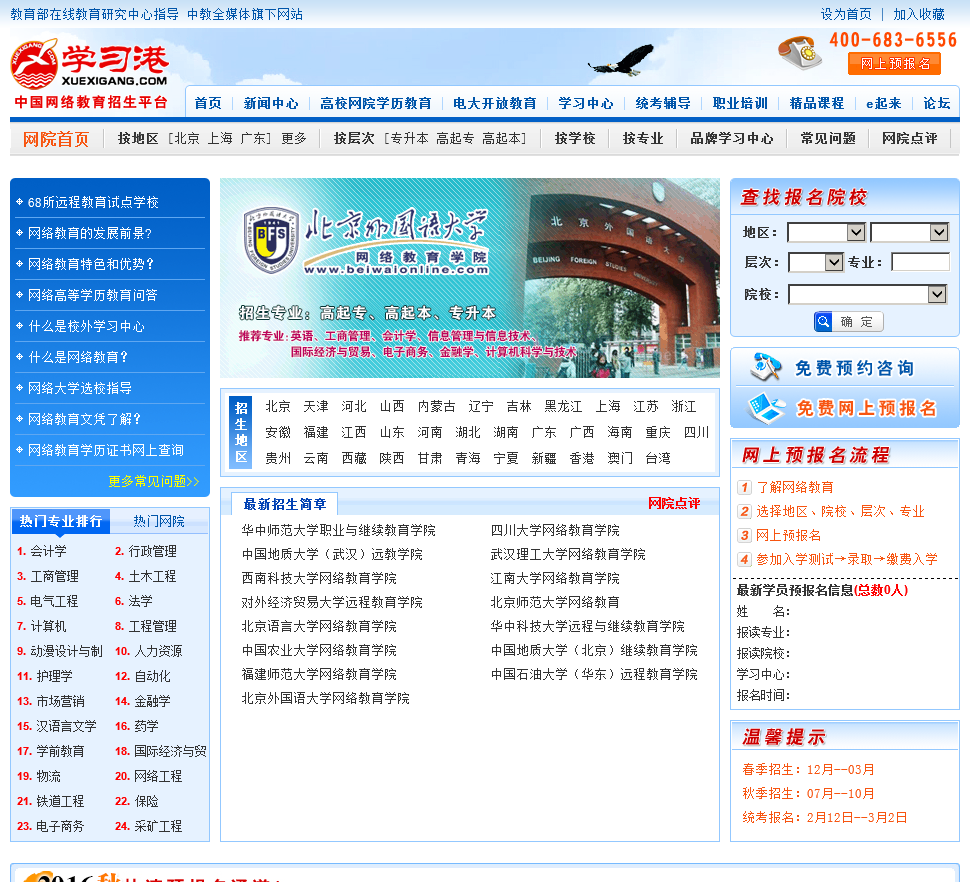The width and height of the screenshot is (970, 882).
Task: Click the magnifier icon on 确定 button
Action: coord(823,322)
